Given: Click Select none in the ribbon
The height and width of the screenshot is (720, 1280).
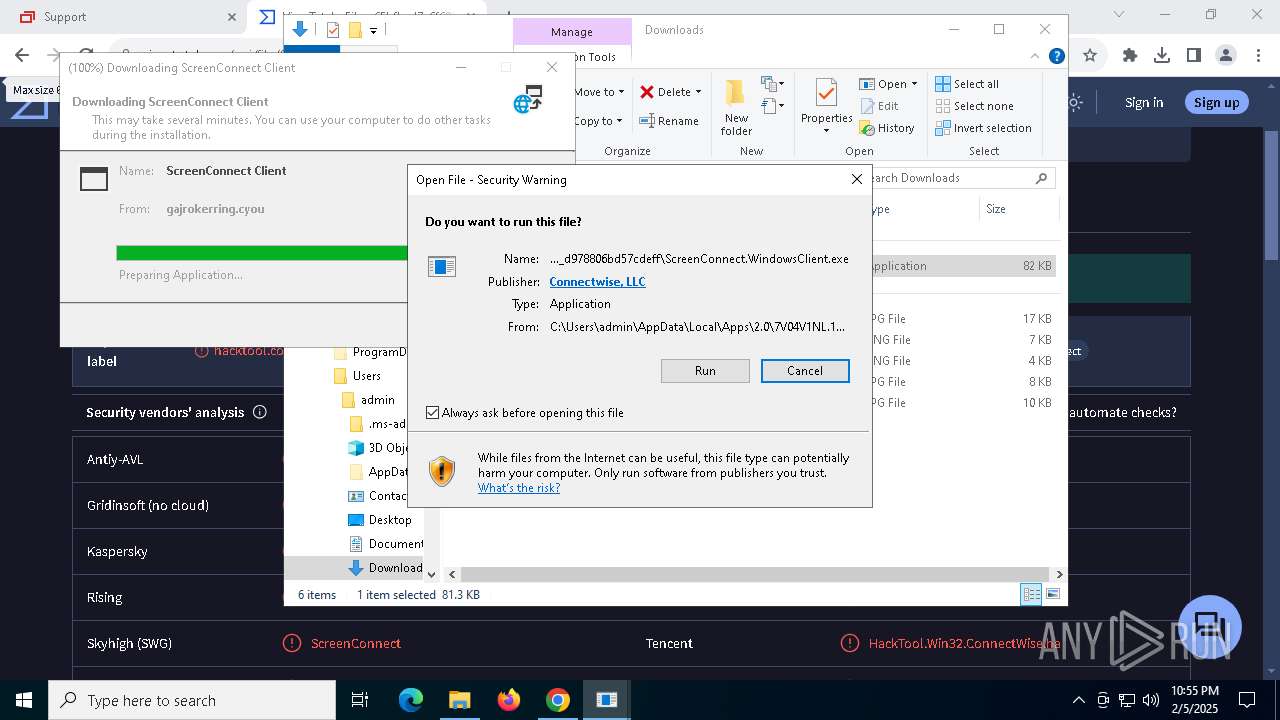Looking at the screenshot, I should point(974,106).
